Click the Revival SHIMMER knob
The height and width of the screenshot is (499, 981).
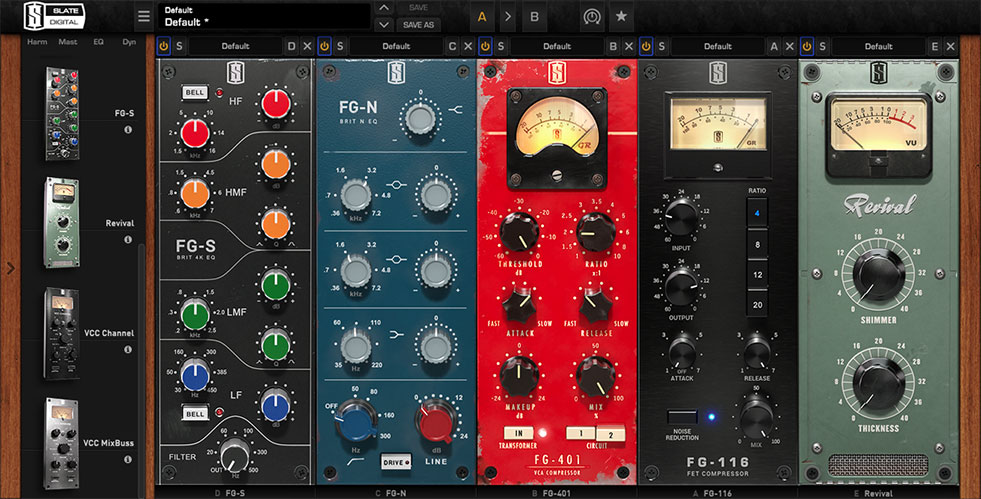pos(878,275)
